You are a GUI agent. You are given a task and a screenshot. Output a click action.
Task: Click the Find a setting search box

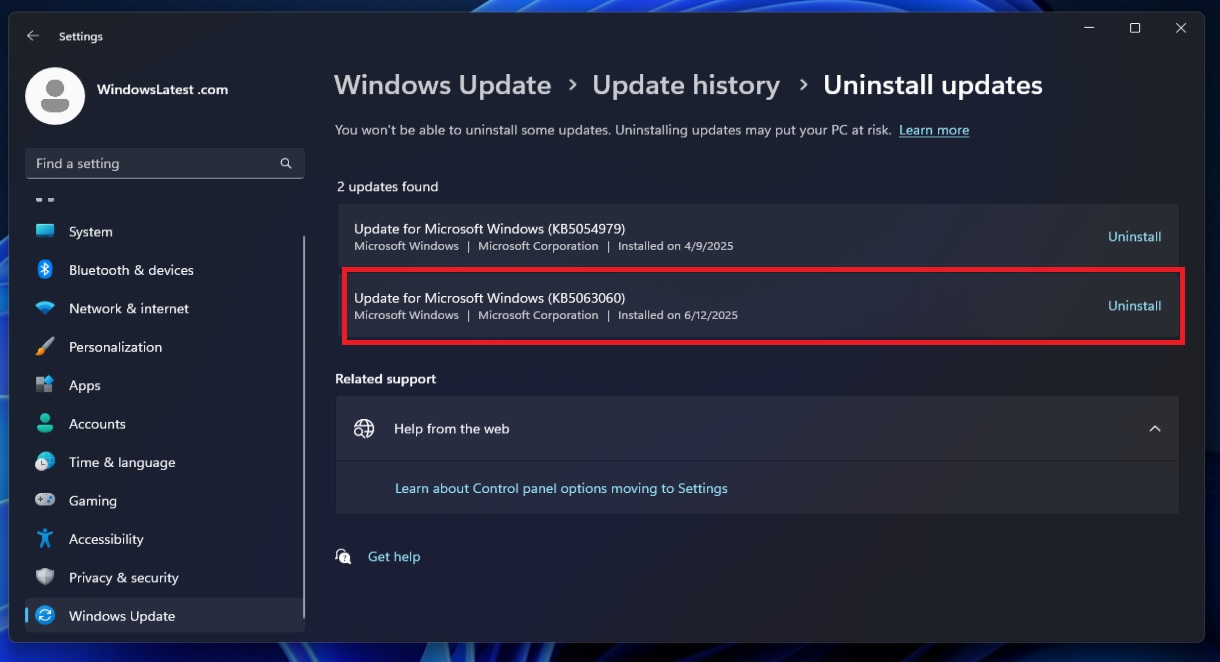(x=165, y=163)
